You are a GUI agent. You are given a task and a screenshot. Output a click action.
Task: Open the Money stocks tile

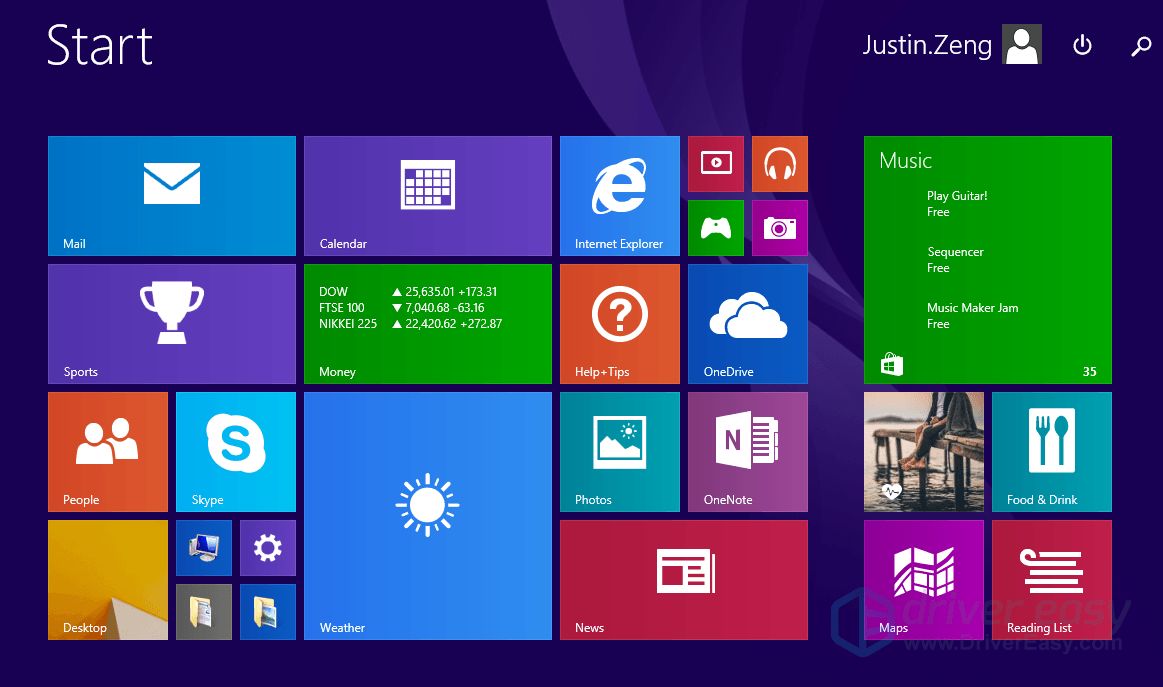428,324
